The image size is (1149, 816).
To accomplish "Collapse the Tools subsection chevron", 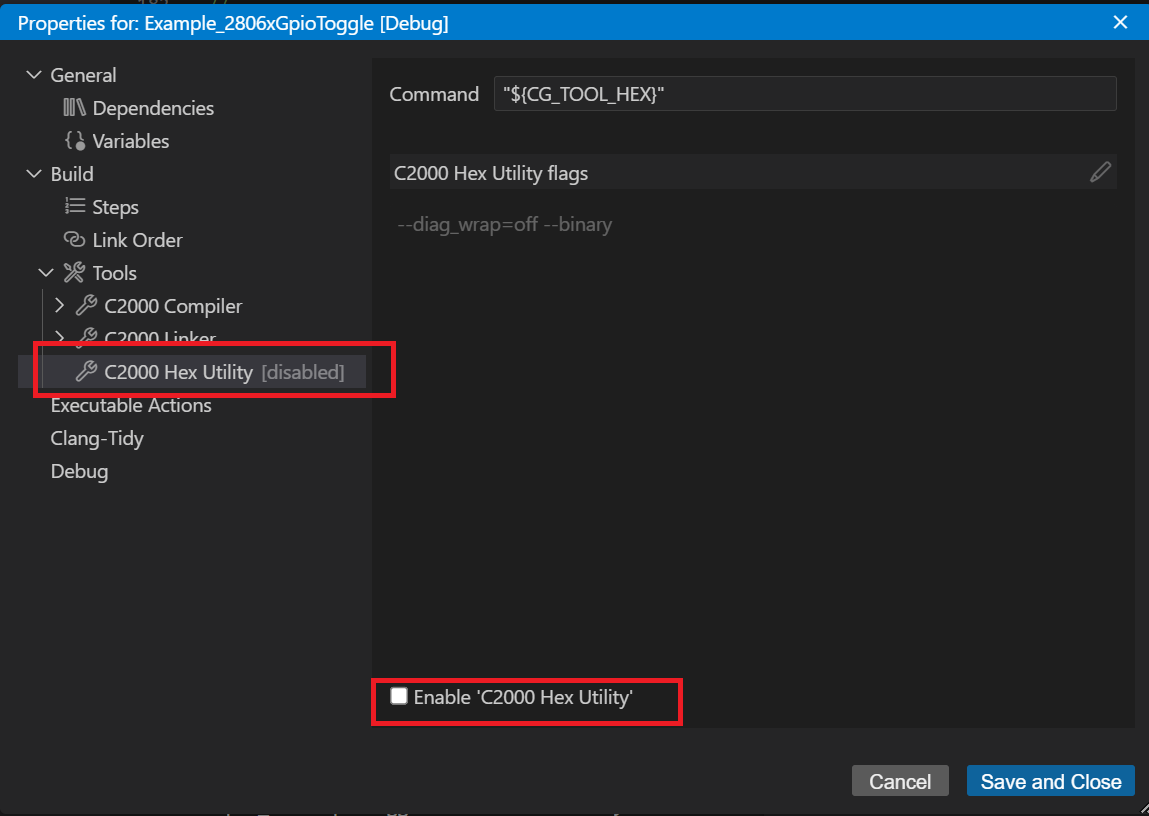I will (46, 272).
